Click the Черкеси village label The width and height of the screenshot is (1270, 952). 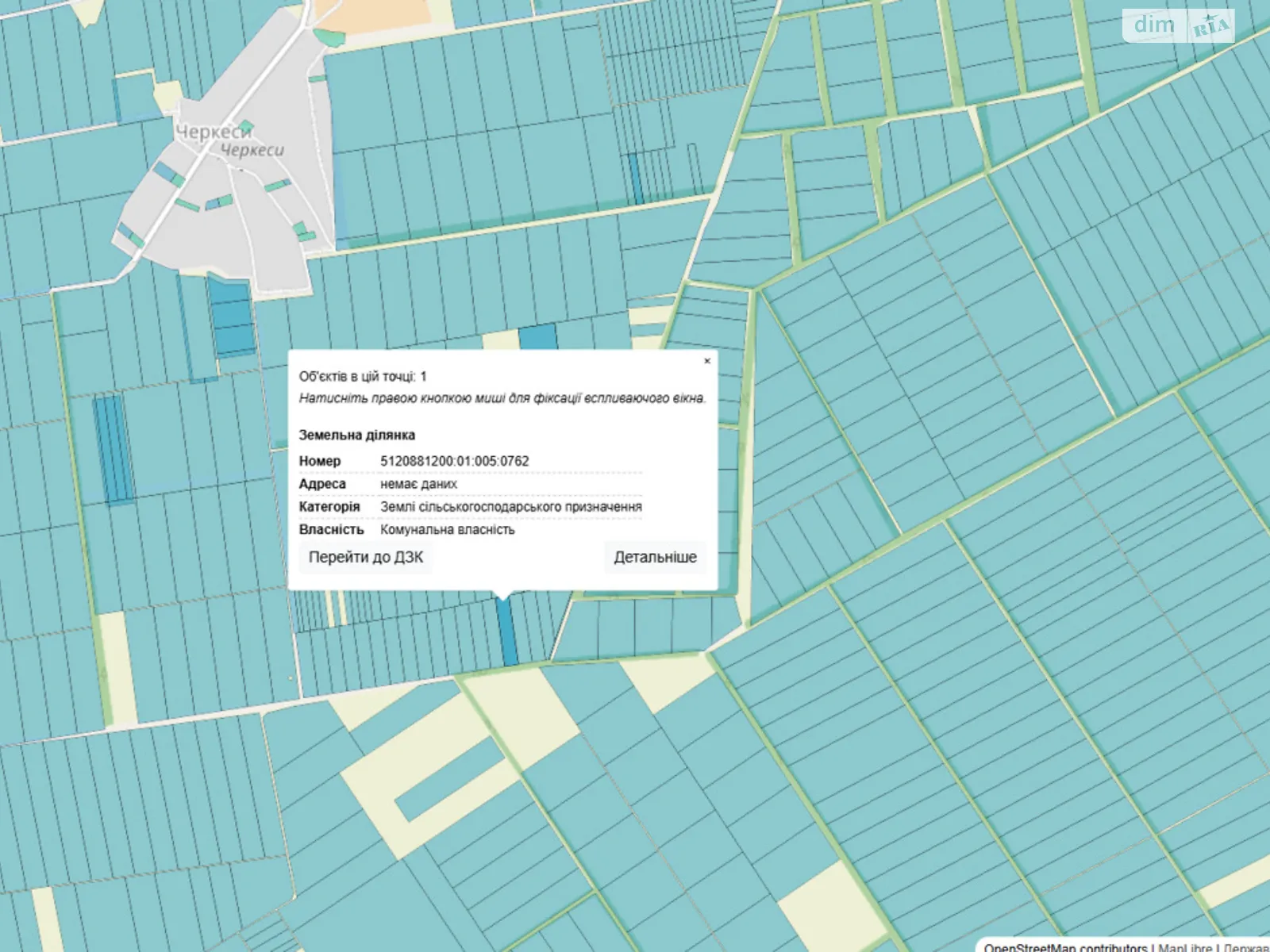[x=213, y=132]
